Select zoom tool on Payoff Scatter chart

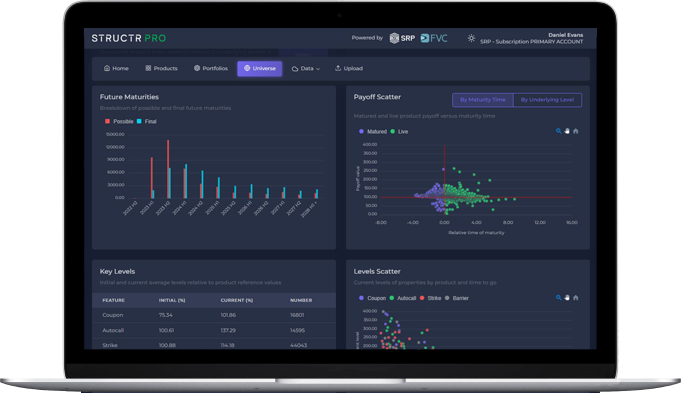pos(559,131)
